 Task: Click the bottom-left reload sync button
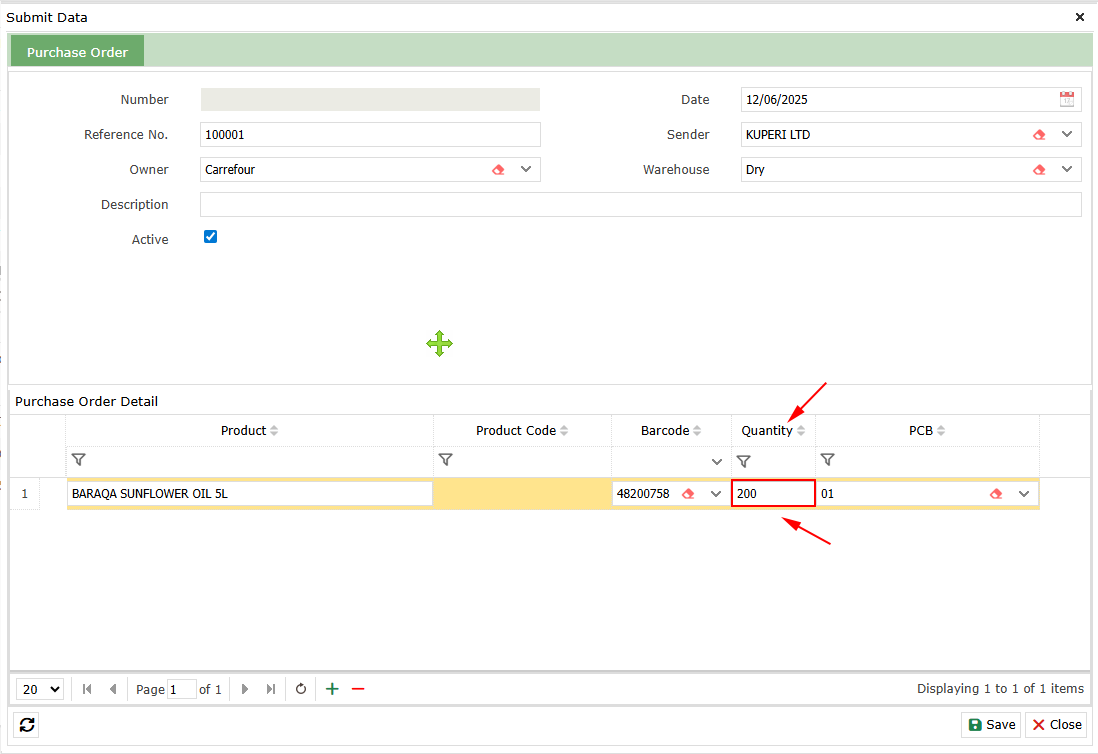[27, 725]
